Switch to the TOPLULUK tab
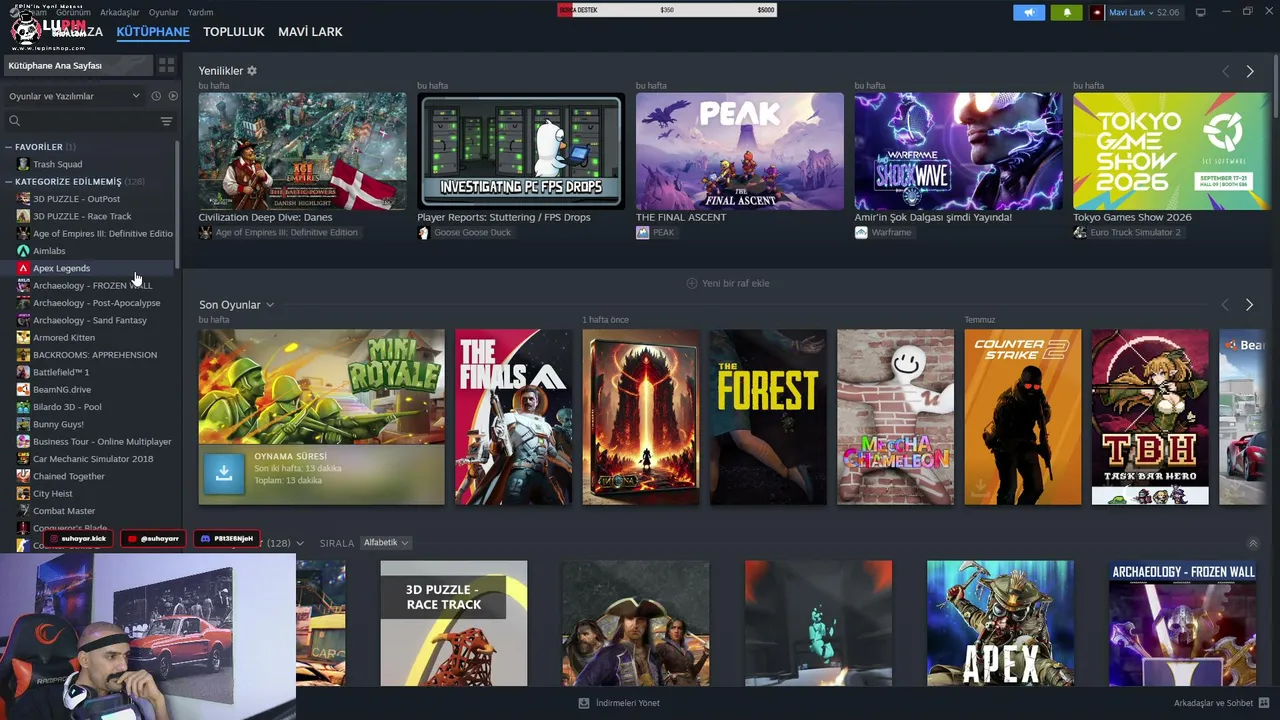Screen dimensions: 1280x720 234,32
